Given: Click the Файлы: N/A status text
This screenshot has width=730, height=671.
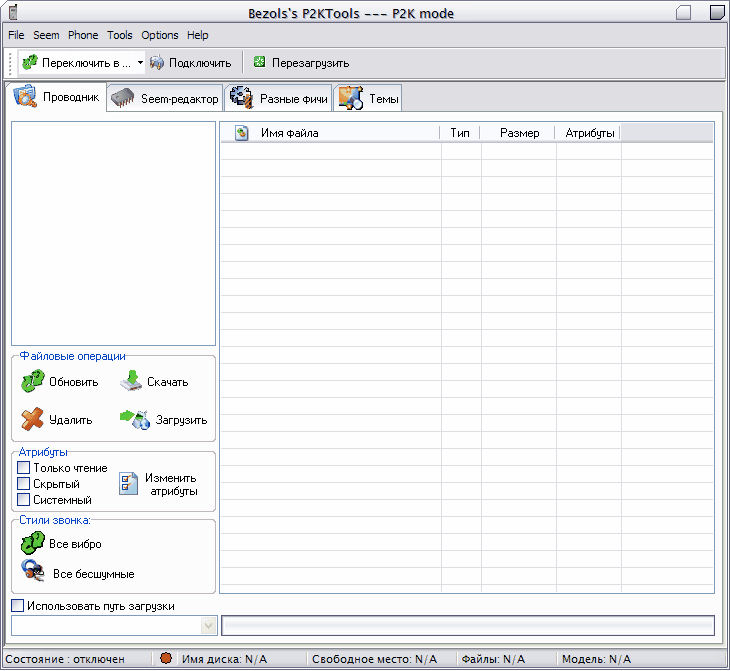Looking at the screenshot, I should point(493,659).
